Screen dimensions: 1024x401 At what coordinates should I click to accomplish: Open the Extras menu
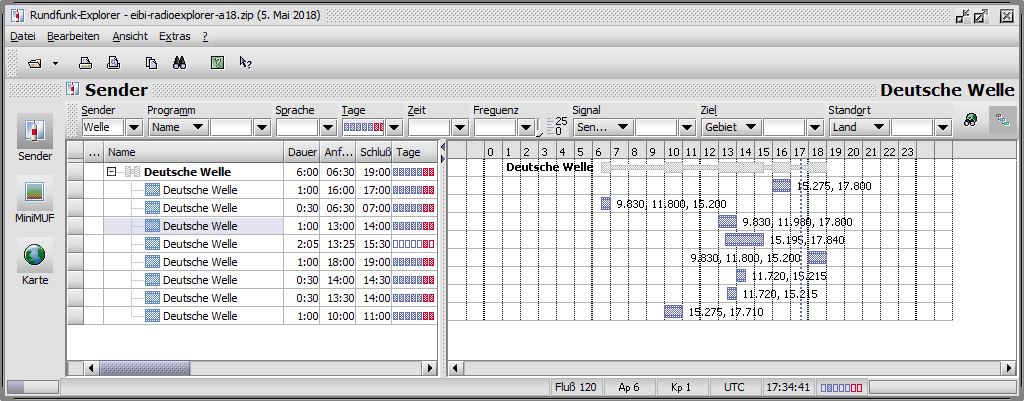coord(174,36)
